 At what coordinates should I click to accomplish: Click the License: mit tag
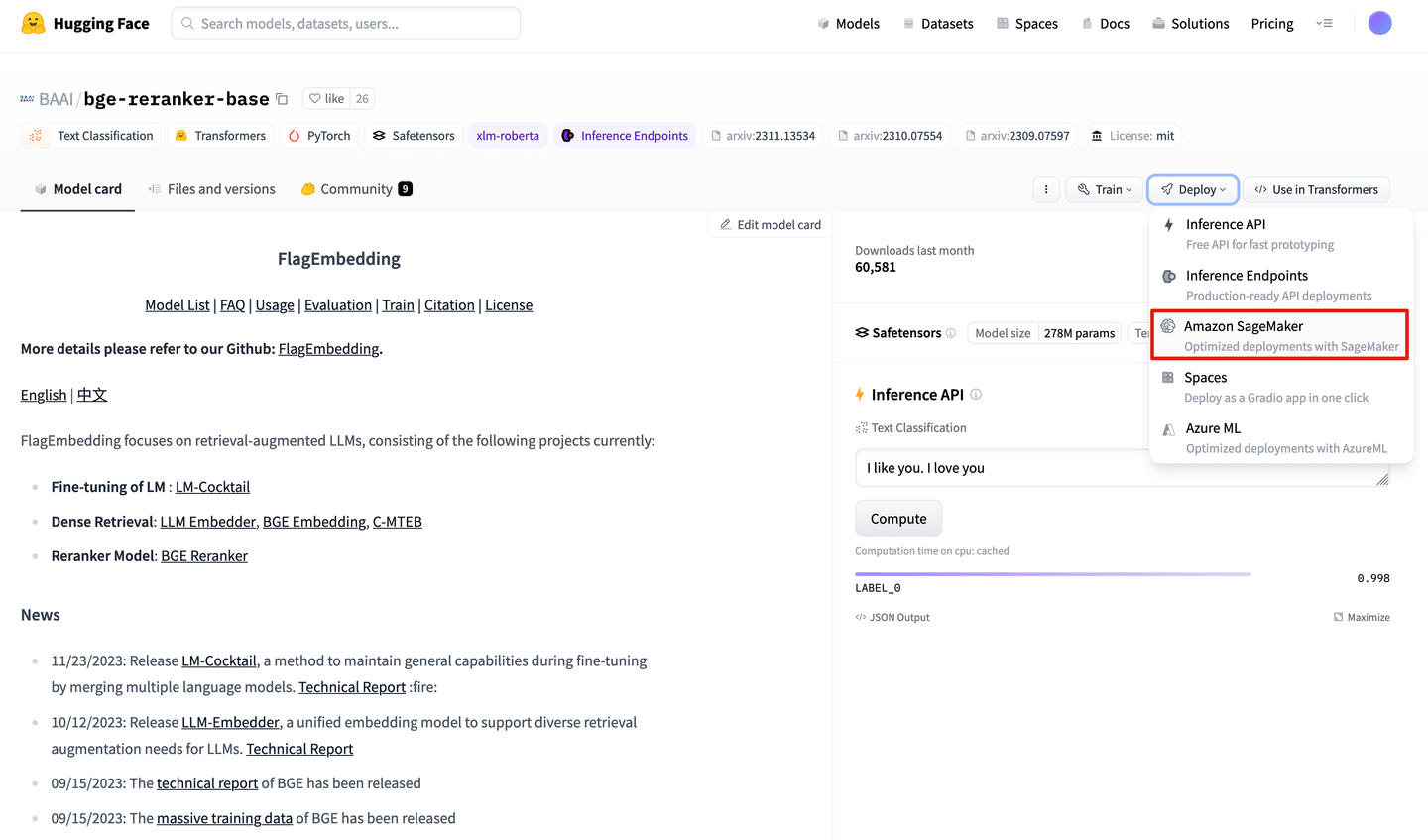click(x=1132, y=136)
